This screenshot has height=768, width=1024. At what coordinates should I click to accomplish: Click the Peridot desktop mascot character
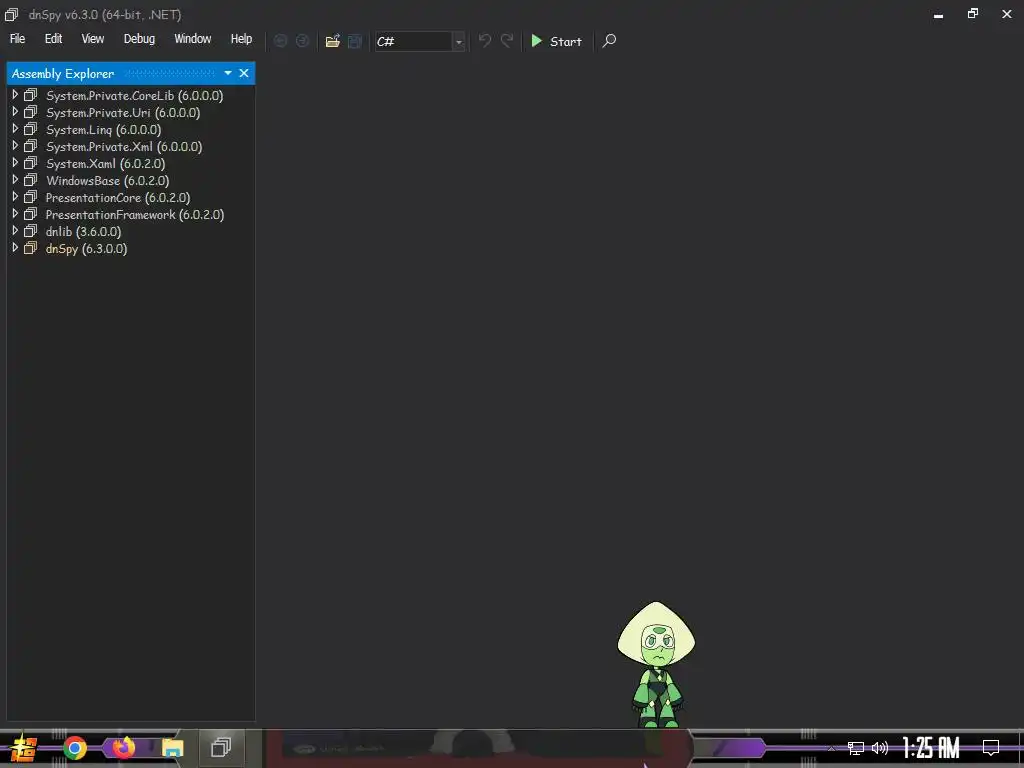click(x=656, y=664)
